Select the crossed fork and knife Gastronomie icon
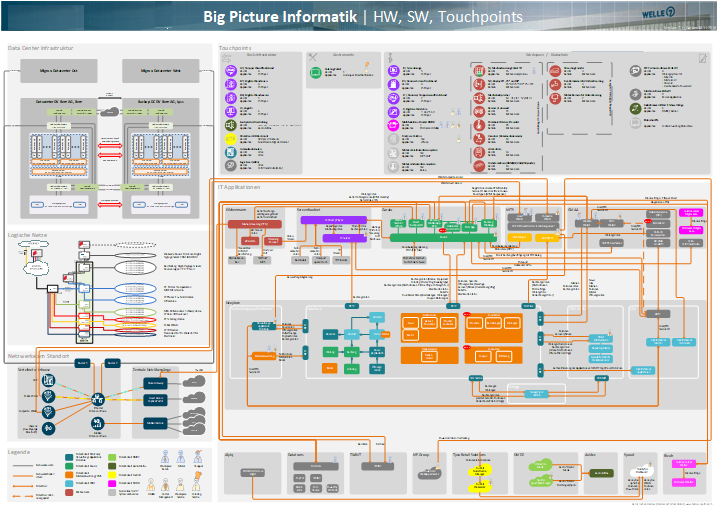 point(313,55)
